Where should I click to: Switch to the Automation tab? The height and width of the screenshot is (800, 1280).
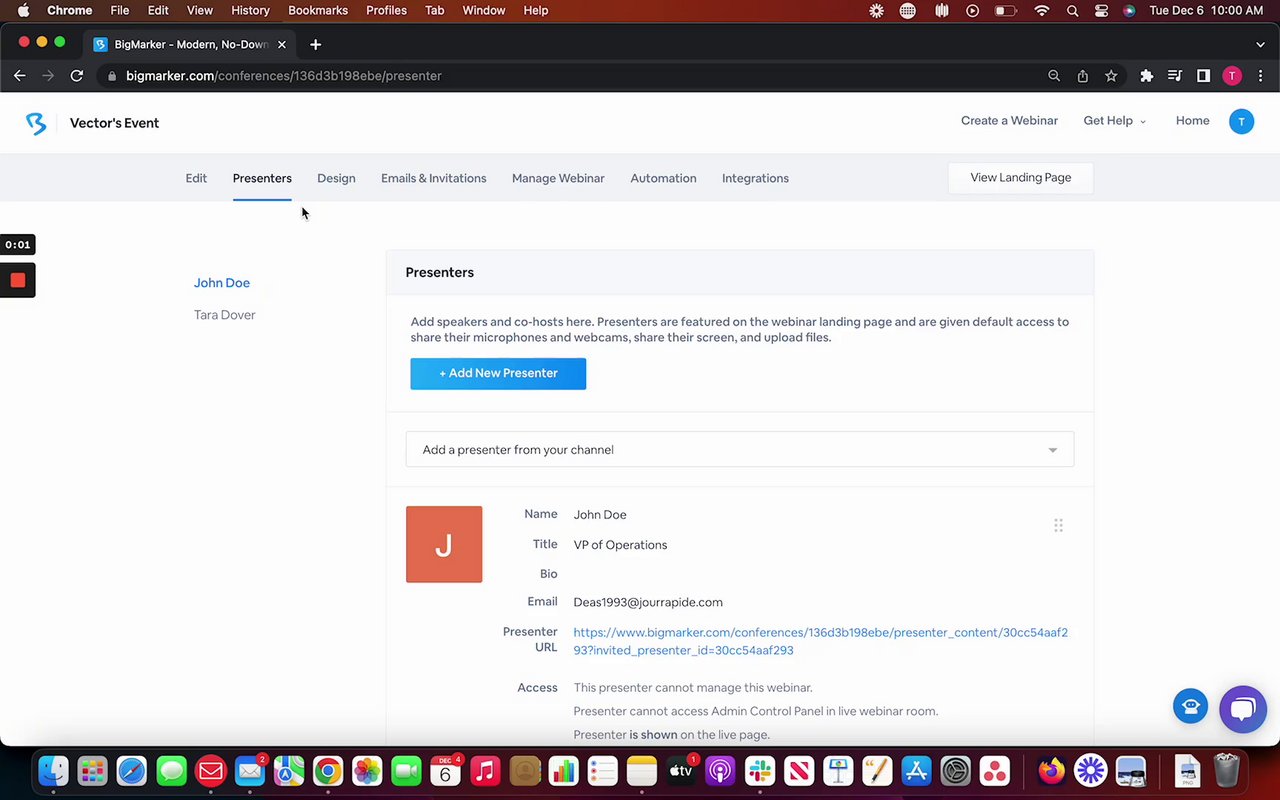tap(663, 178)
